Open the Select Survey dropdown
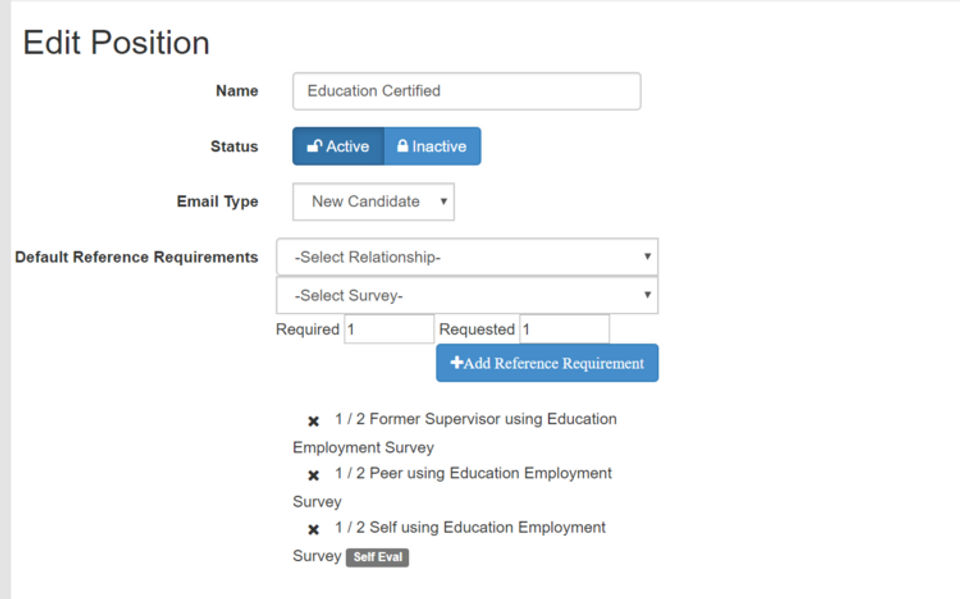The height and width of the screenshot is (599, 960). (x=467, y=295)
